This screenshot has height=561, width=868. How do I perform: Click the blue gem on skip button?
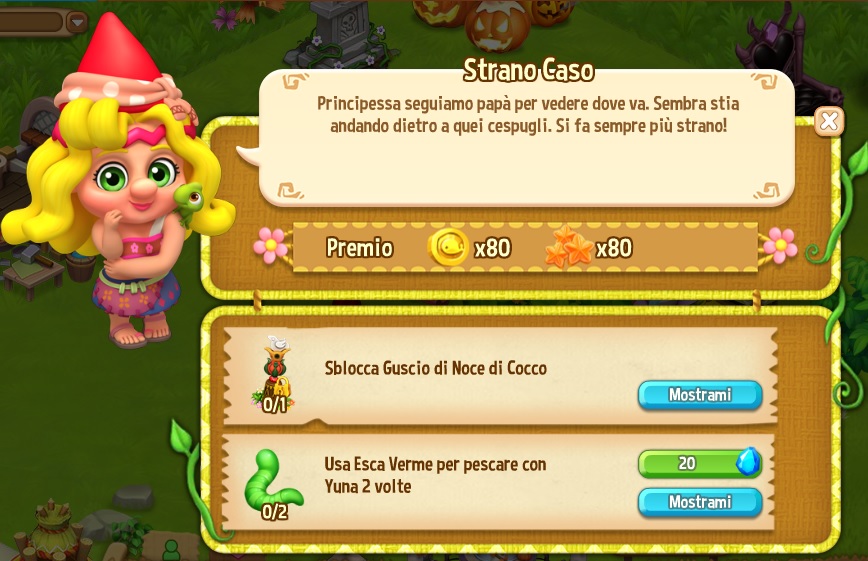pos(748,462)
